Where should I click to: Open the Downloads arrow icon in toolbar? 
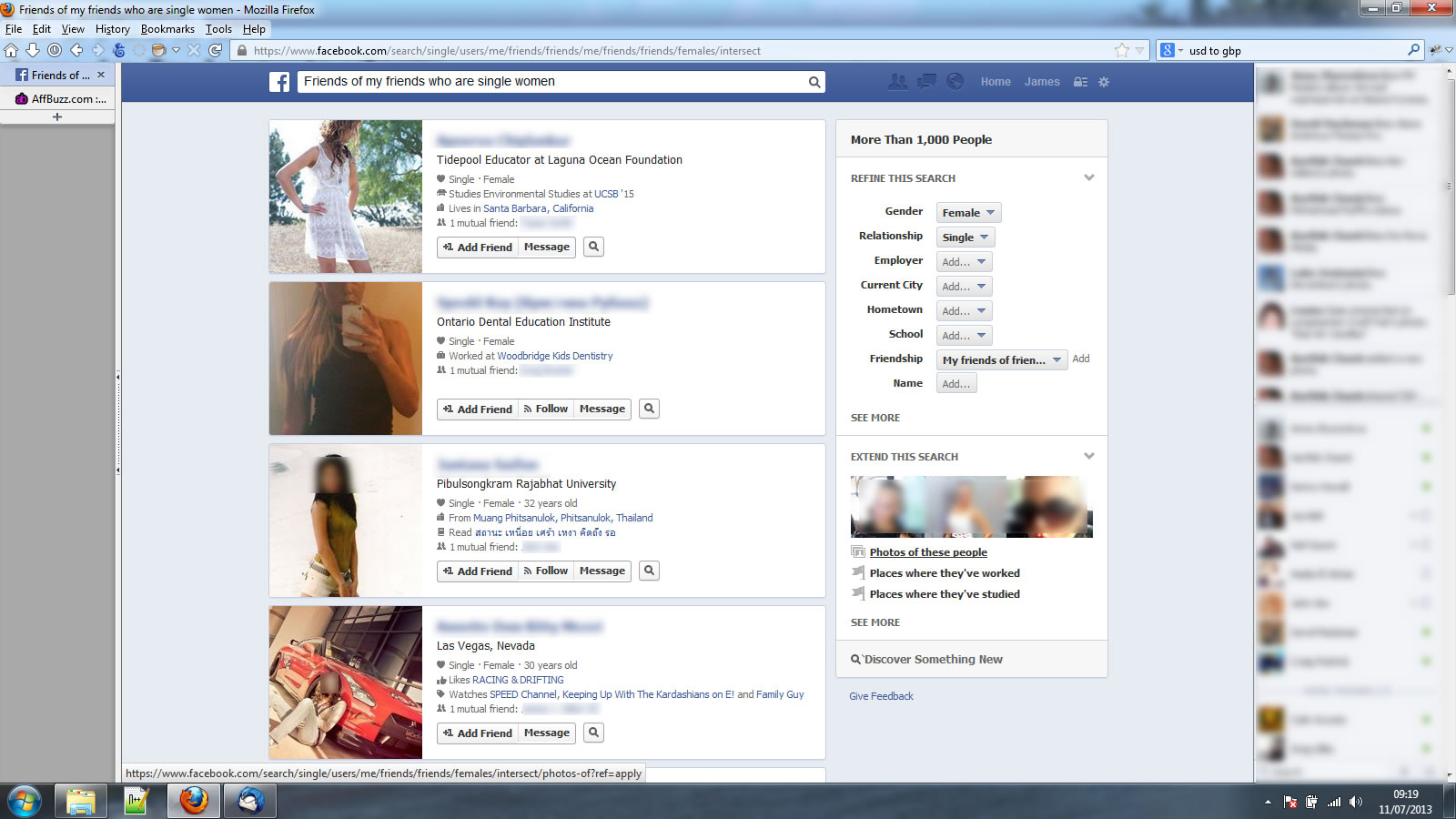coord(33,51)
